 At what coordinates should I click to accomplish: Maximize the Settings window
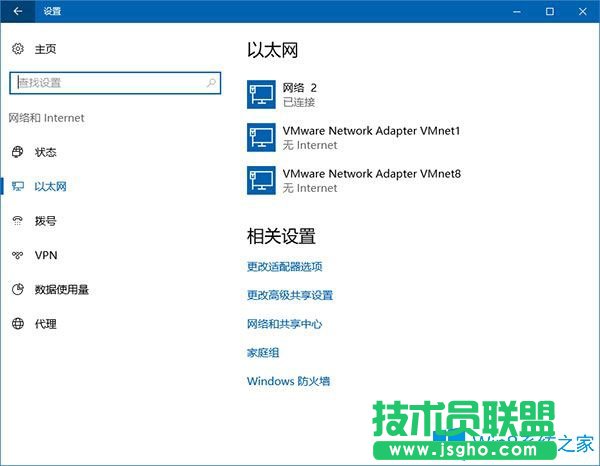click(550, 11)
